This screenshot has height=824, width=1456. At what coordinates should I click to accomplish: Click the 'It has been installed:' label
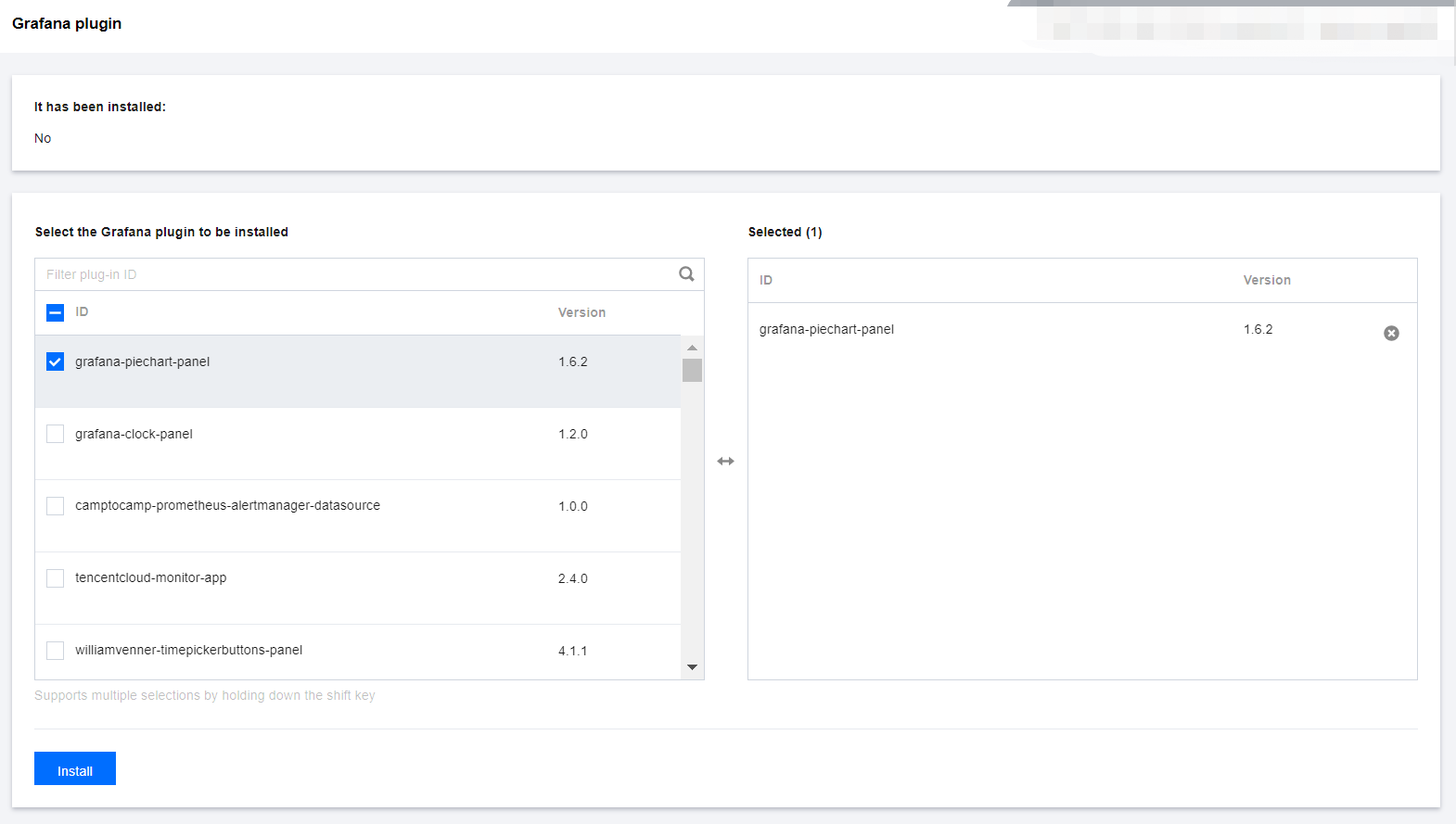[100, 107]
